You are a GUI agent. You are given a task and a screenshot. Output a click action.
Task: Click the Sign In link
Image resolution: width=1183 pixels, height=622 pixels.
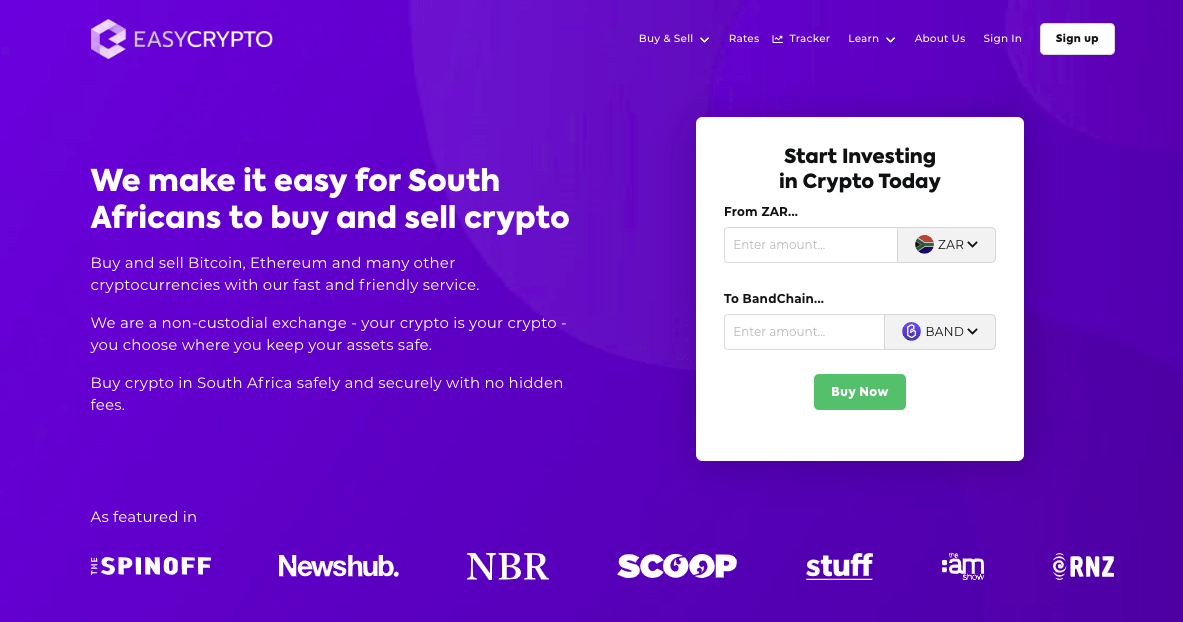point(1002,38)
